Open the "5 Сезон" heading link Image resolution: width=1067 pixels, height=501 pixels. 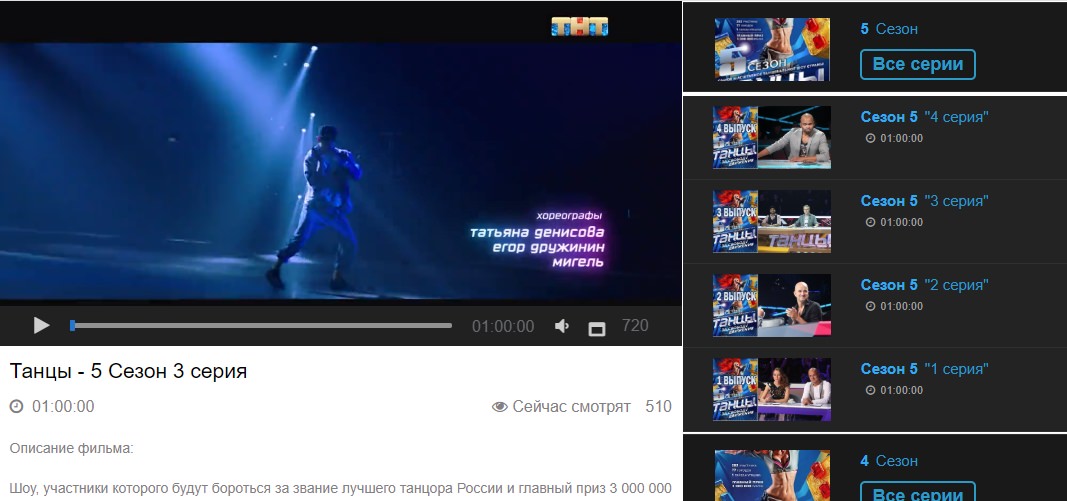[x=889, y=29]
